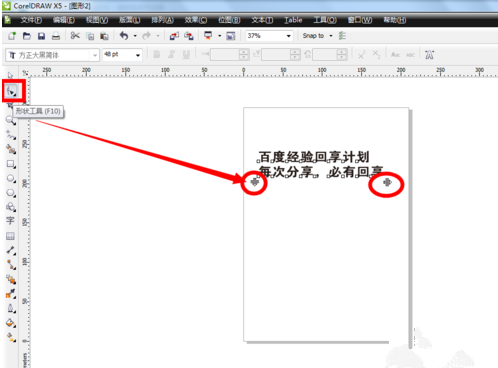Open the 文件(F) menu
This screenshot has height=368, width=498.
(x=31, y=20)
